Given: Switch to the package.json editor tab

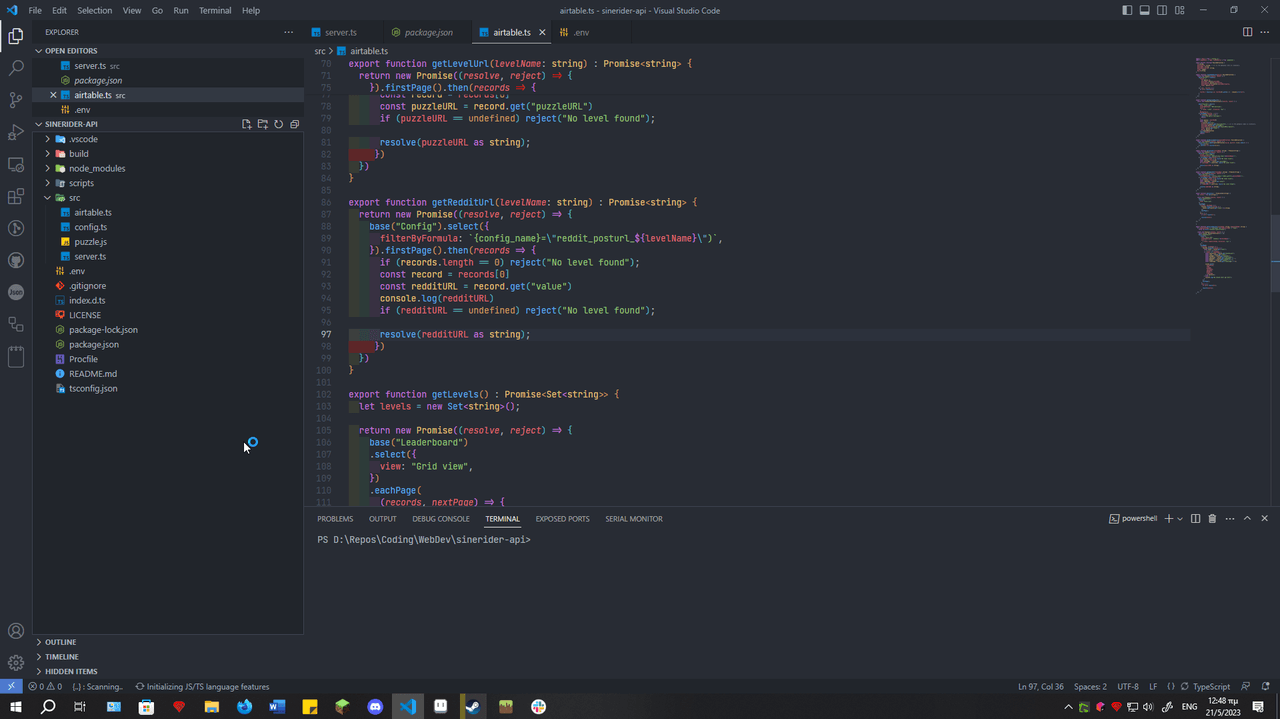Looking at the screenshot, I should 428,32.
